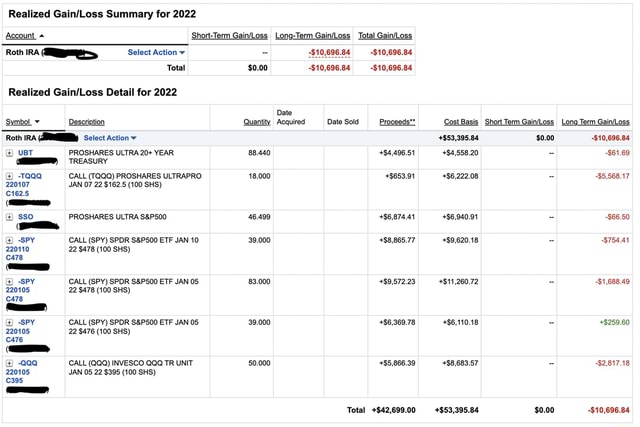The width and height of the screenshot is (640, 427).
Task: Select the PROSHARES ULTRA S&P500 description
Action: pyautogui.click(x=118, y=217)
